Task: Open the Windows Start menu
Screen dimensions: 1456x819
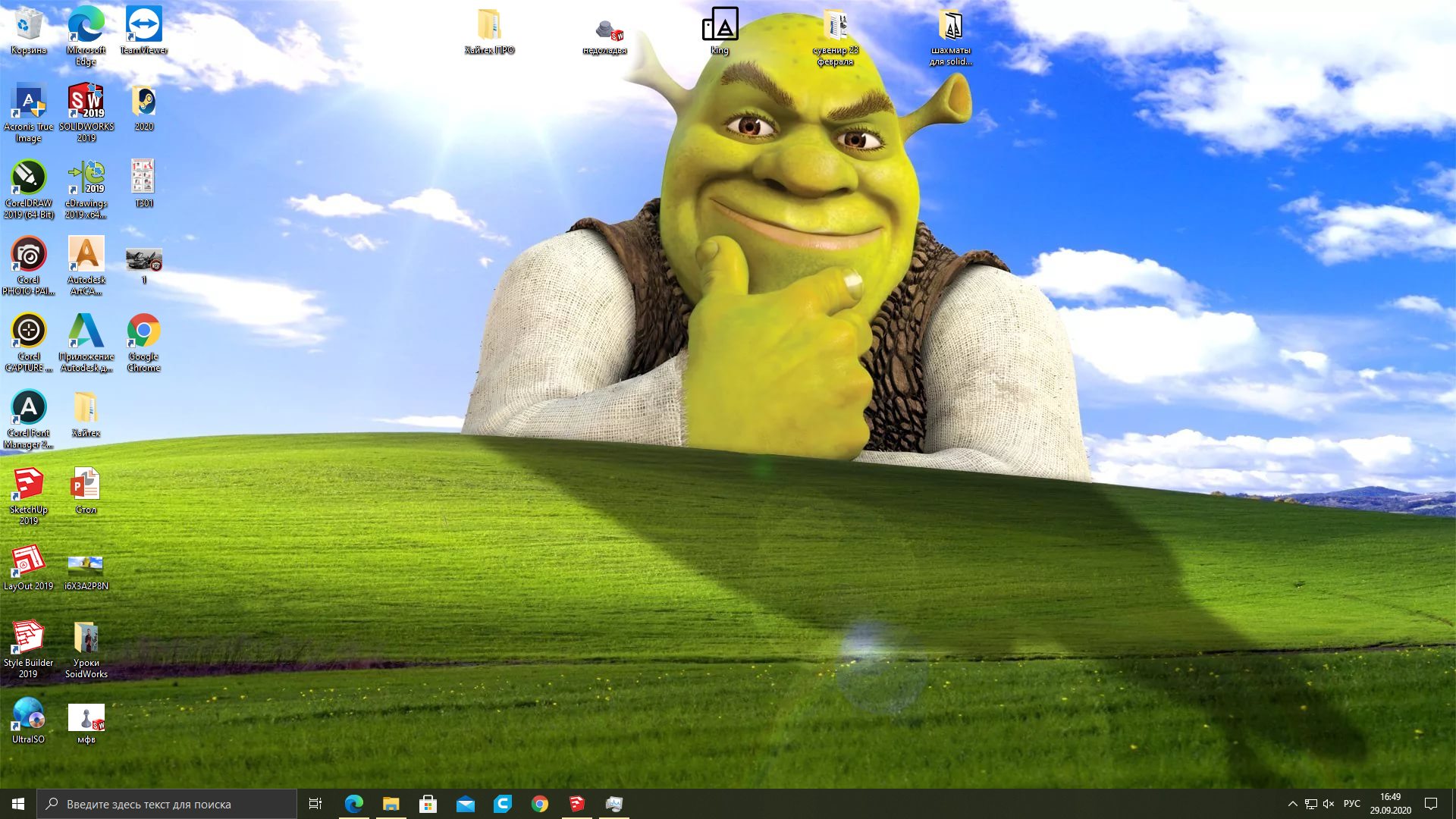Action: pyautogui.click(x=18, y=804)
